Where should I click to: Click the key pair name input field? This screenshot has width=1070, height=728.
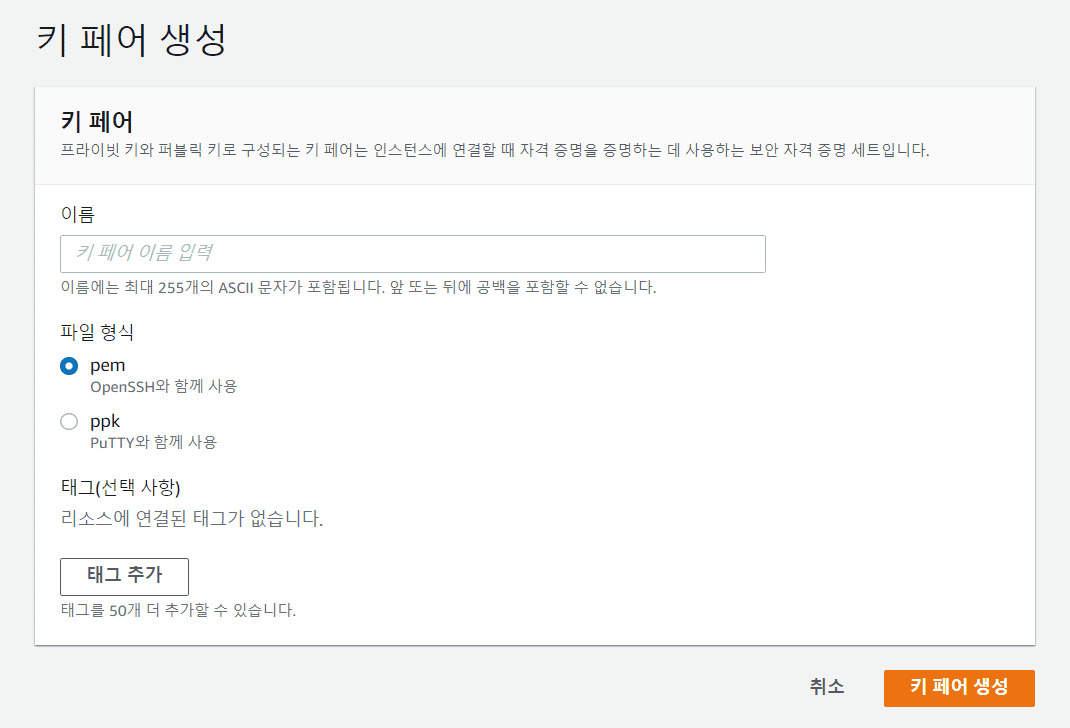point(412,254)
